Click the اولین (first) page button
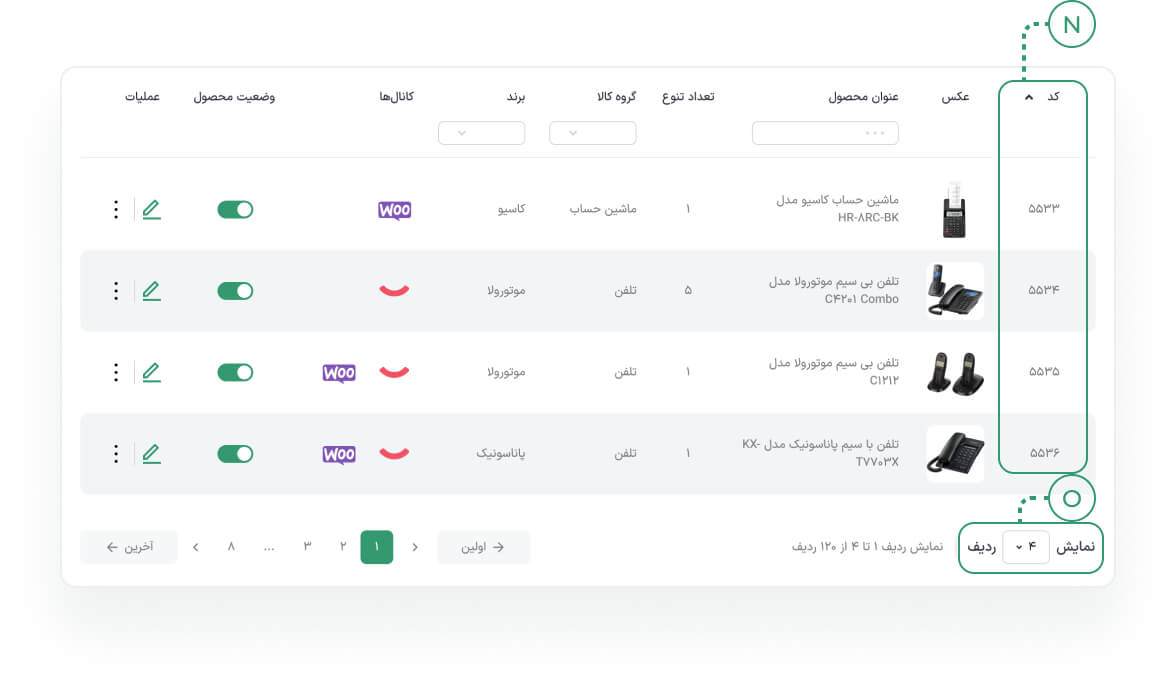 click(483, 547)
